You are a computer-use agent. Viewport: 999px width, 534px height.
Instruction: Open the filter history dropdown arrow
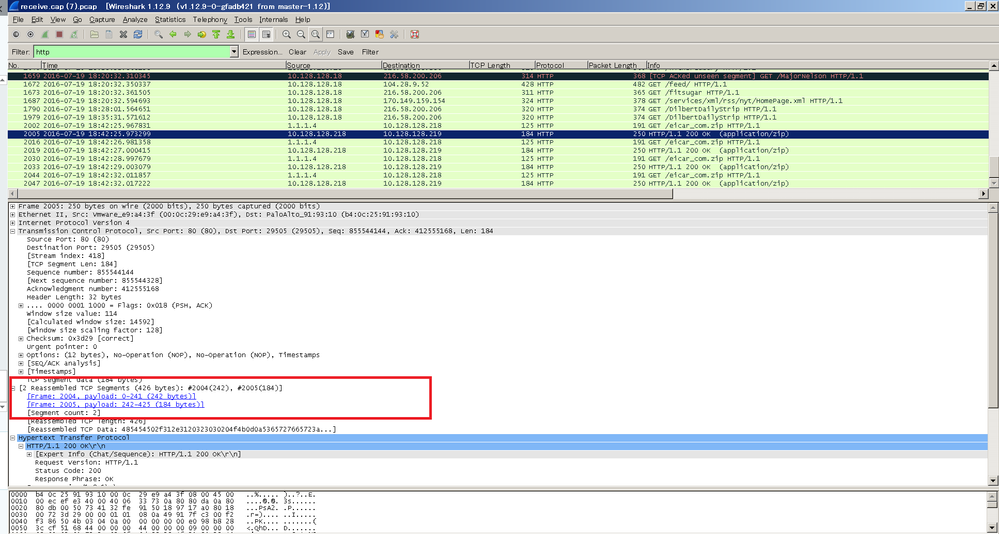[x=234, y=52]
